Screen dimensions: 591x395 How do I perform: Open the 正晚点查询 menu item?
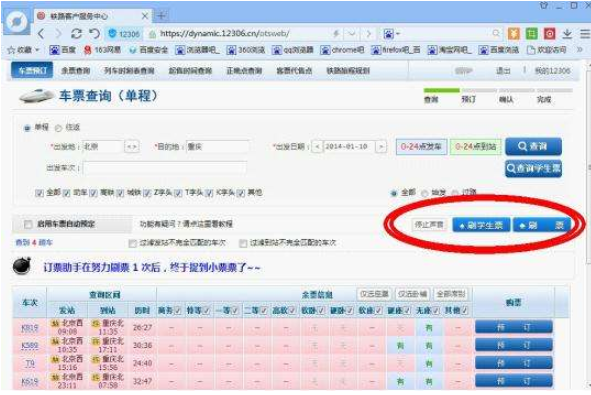[x=244, y=70]
